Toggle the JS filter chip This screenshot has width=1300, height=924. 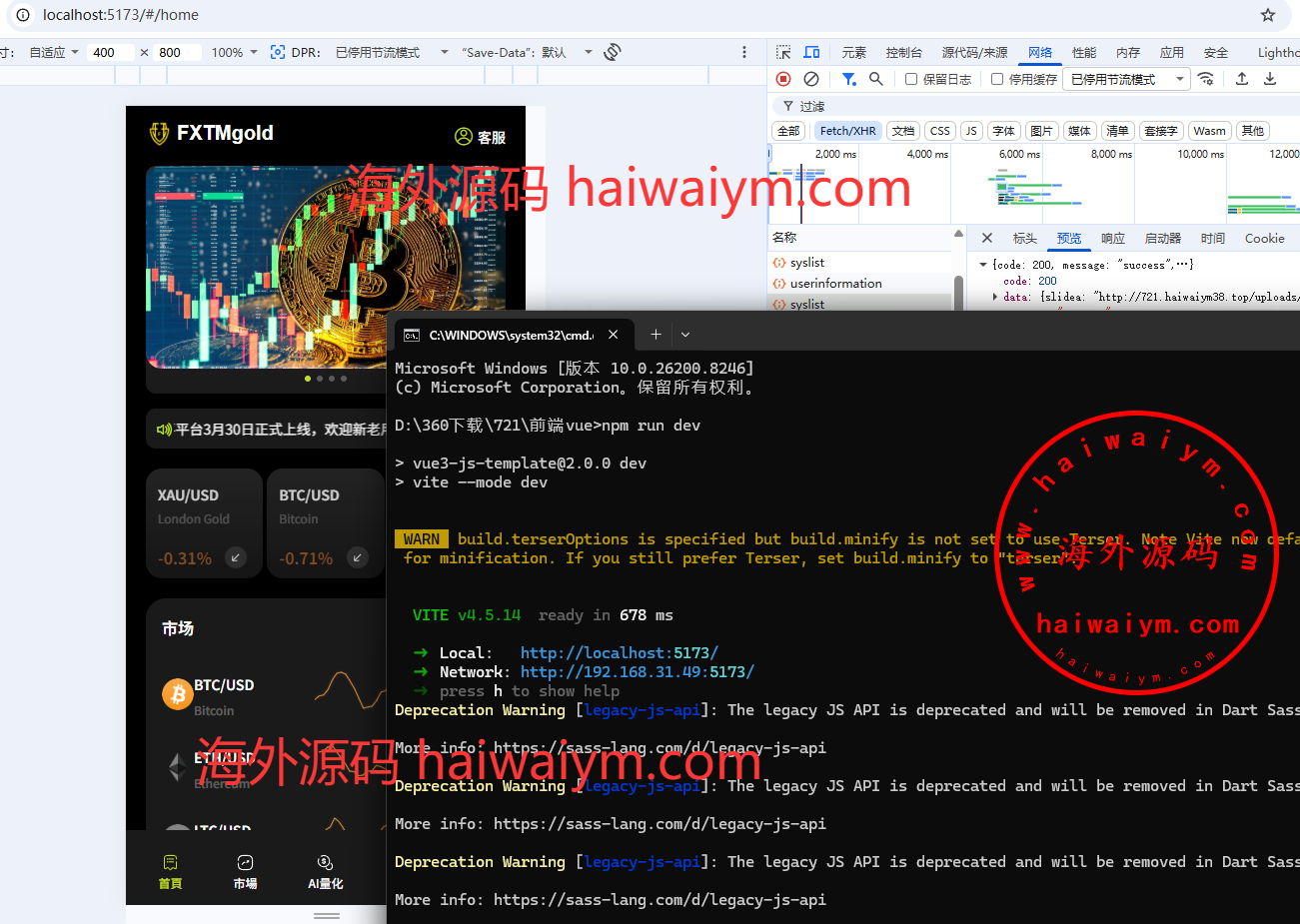tap(971, 131)
